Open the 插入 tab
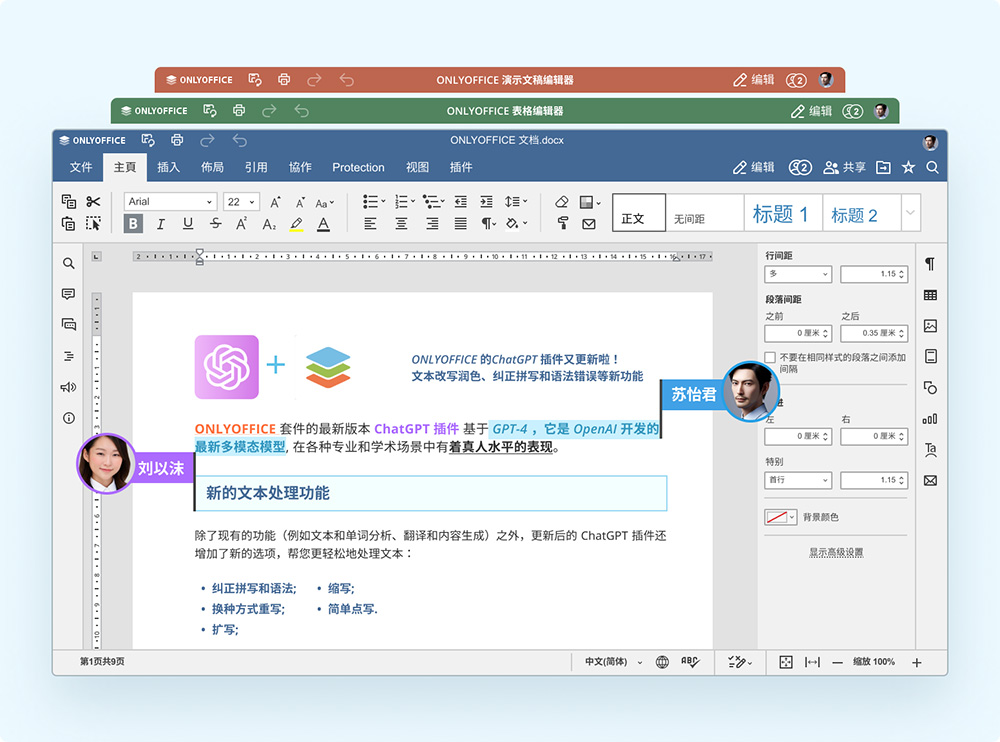Screen dimensions: 1000x742 click(168, 167)
